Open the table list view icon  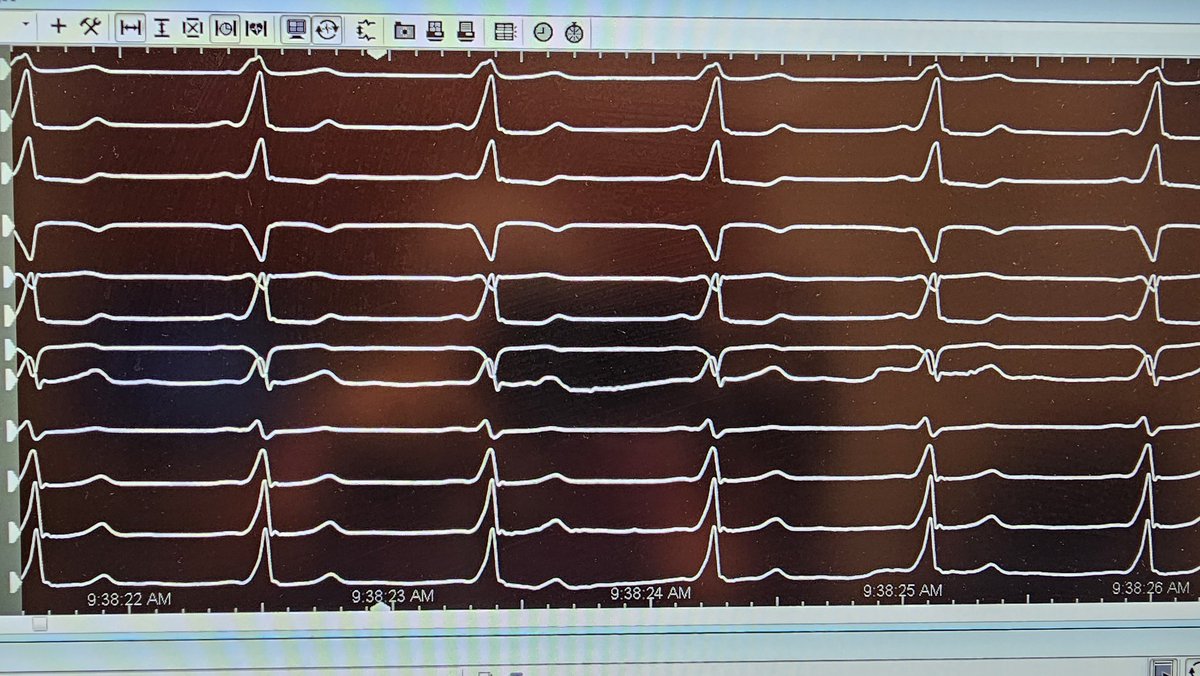click(x=505, y=32)
